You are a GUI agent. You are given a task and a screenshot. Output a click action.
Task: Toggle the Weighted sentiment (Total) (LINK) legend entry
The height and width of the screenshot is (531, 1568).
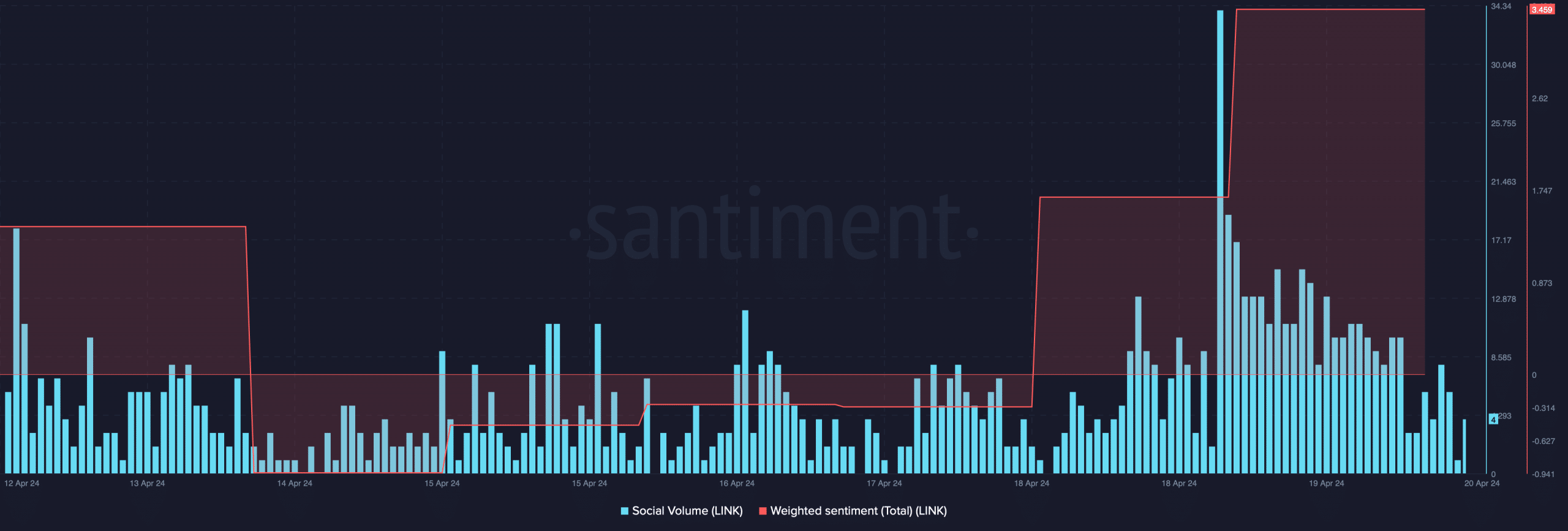853,511
